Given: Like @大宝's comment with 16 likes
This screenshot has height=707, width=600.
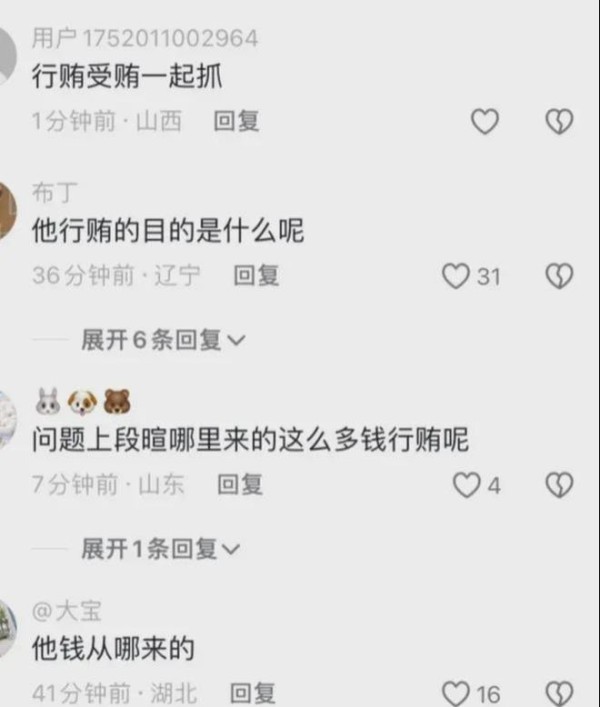Looking at the screenshot, I should coord(456,693).
